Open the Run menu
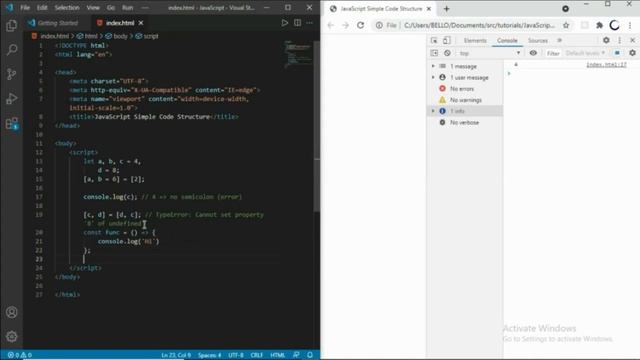The height and width of the screenshot is (360, 640). 127,7
